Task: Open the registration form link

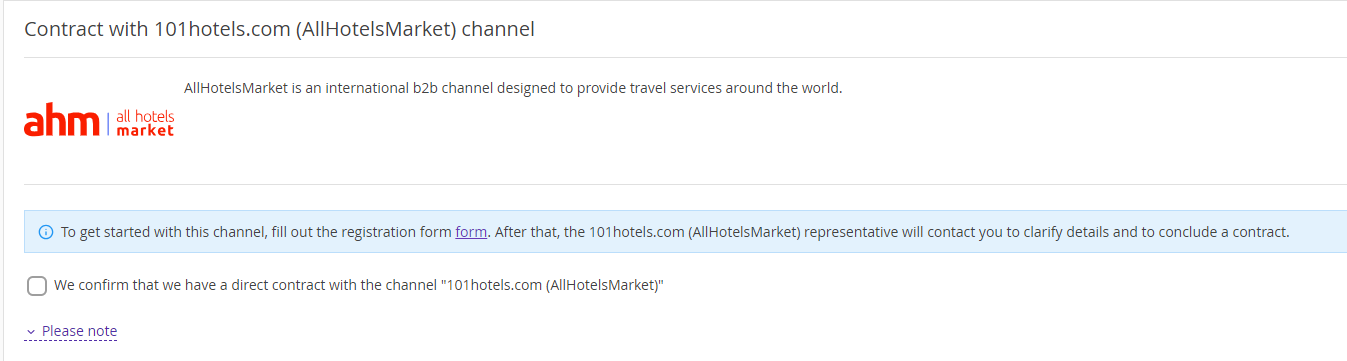Action: click(x=471, y=232)
